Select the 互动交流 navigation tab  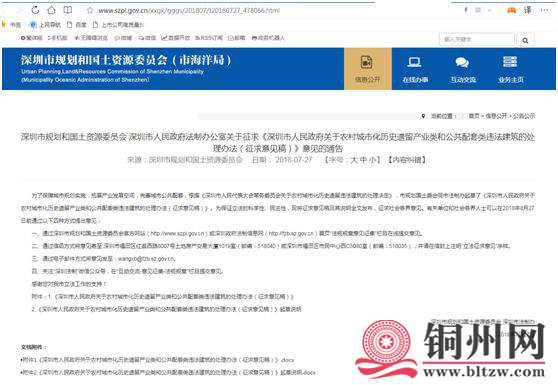[x=463, y=69]
